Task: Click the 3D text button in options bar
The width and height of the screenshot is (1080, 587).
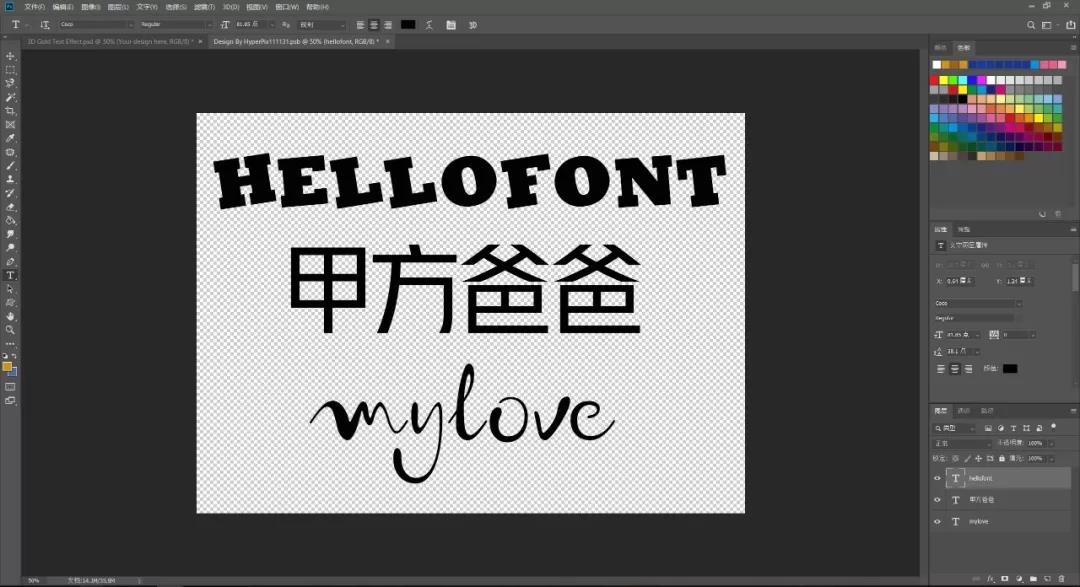Action: pyautogui.click(x=472, y=25)
